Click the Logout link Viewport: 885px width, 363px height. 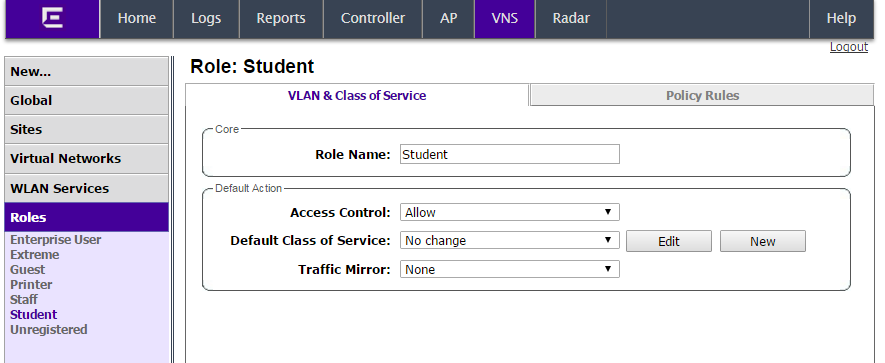(848, 47)
